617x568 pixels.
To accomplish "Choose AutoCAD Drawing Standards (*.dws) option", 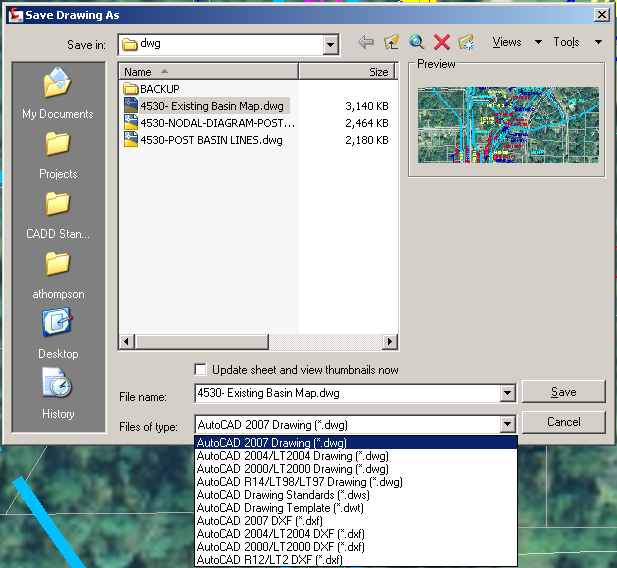I will point(356,495).
